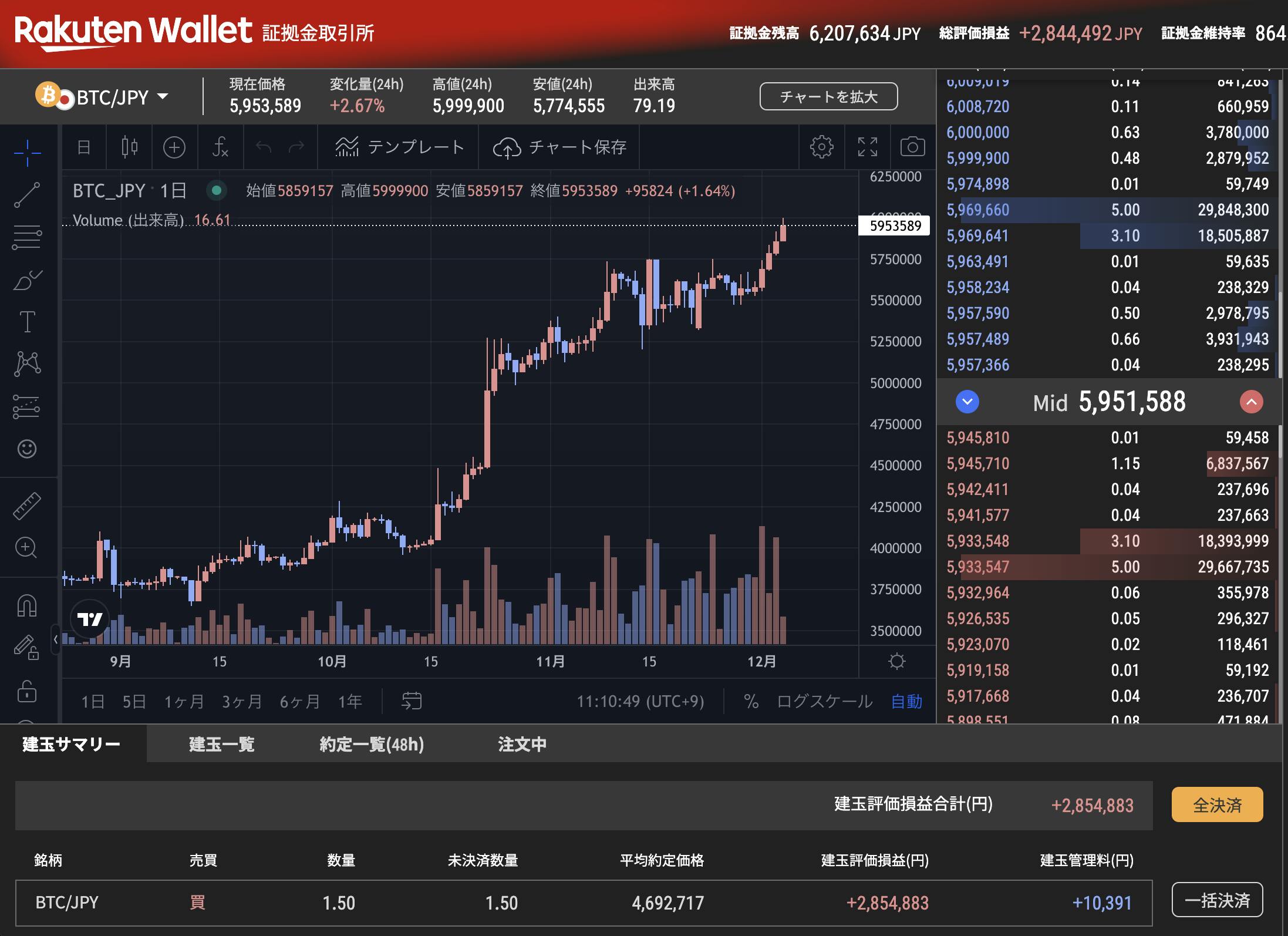This screenshot has width=1288, height=936.
Task: Enable log scale with ログスケール
Action: coord(825,701)
